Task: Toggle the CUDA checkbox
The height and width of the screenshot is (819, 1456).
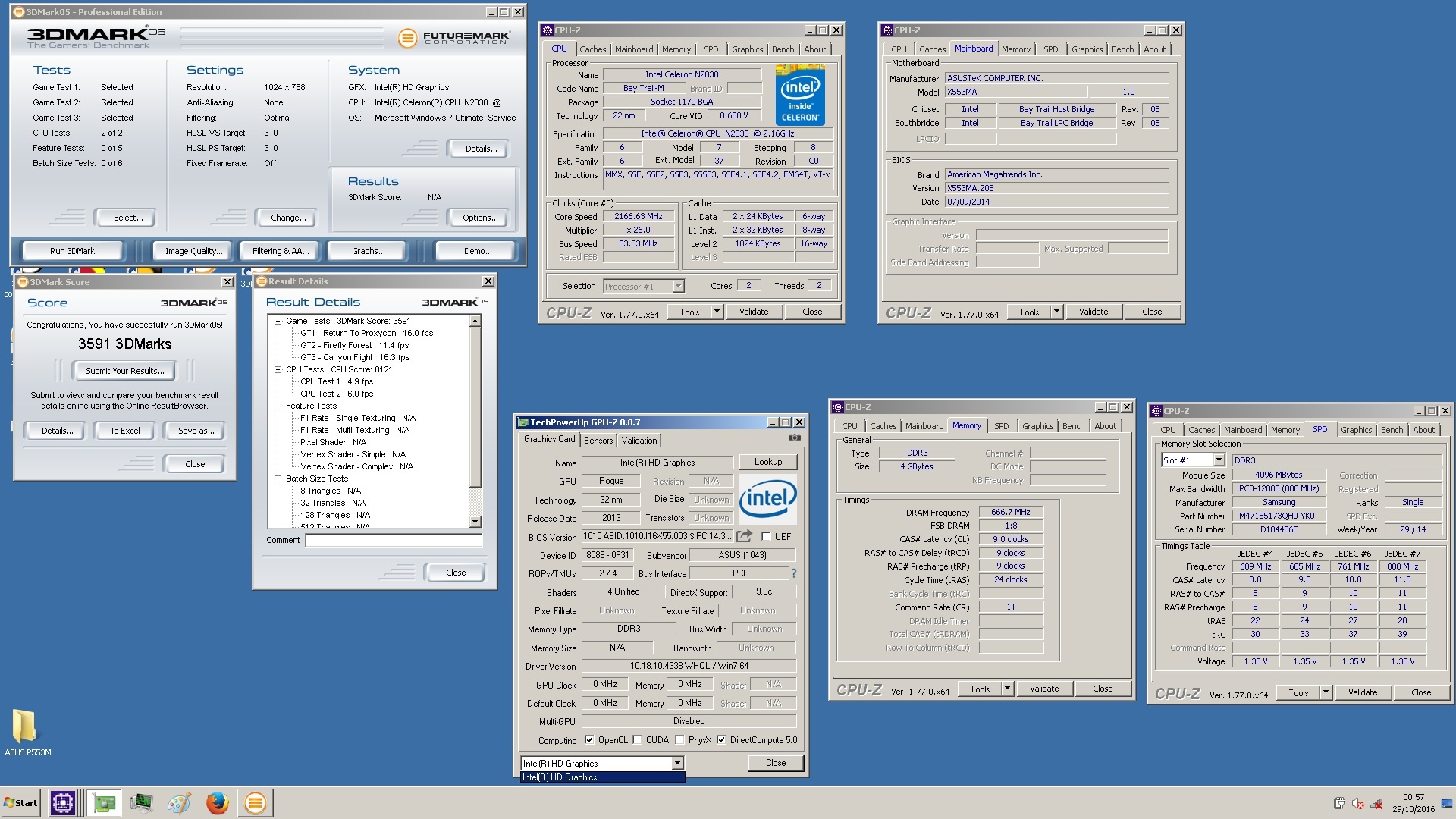Action: tap(637, 740)
